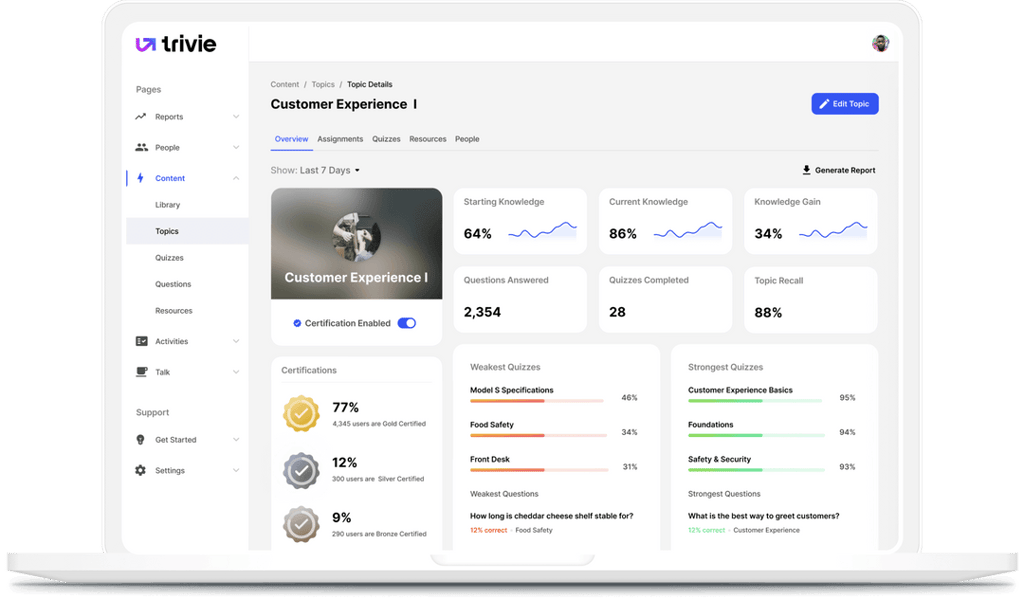Open the Reports section icon in sidebar
This screenshot has width=1024, height=599.
(x=140, y=115)
